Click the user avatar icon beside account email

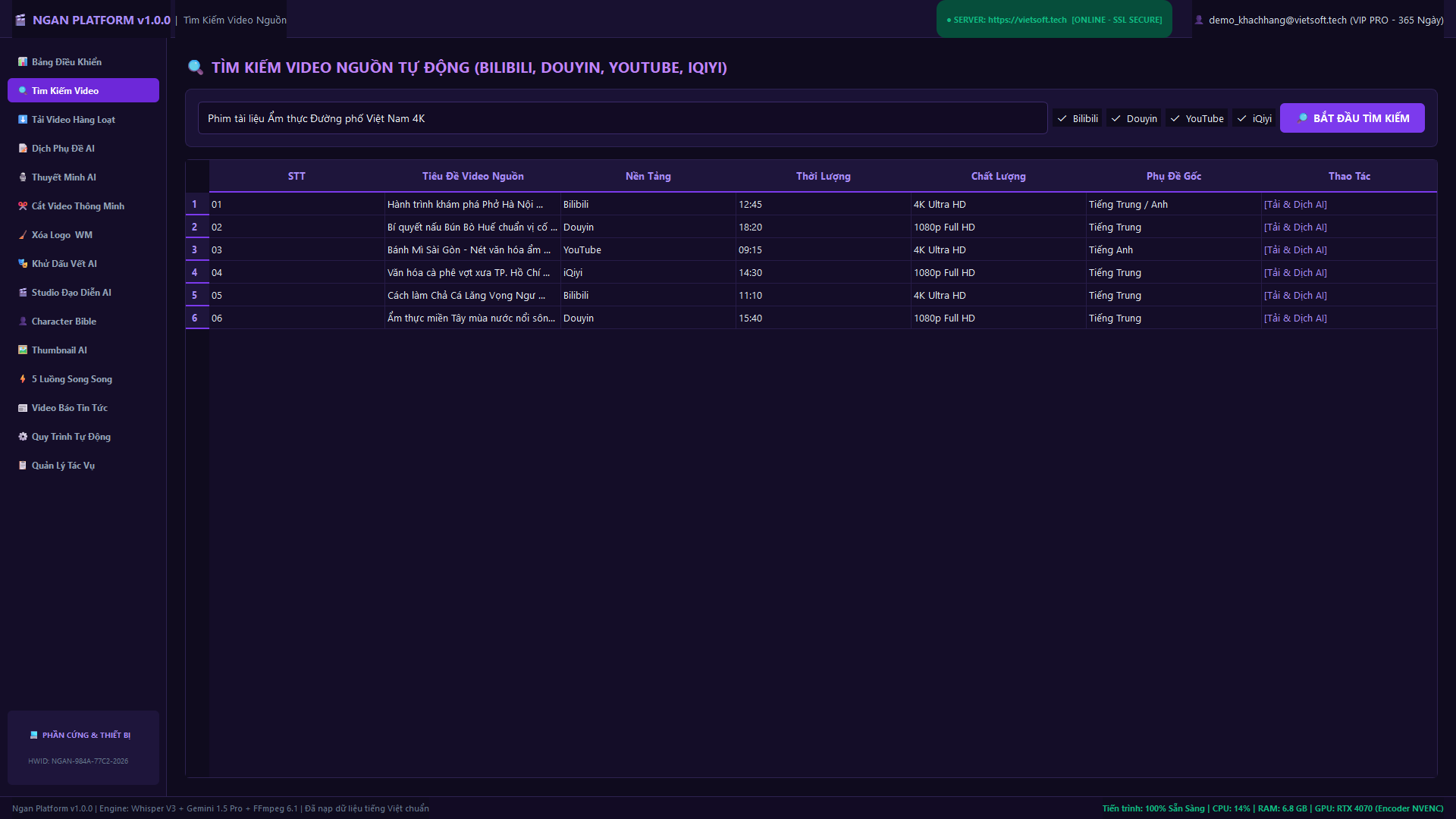1199,20
